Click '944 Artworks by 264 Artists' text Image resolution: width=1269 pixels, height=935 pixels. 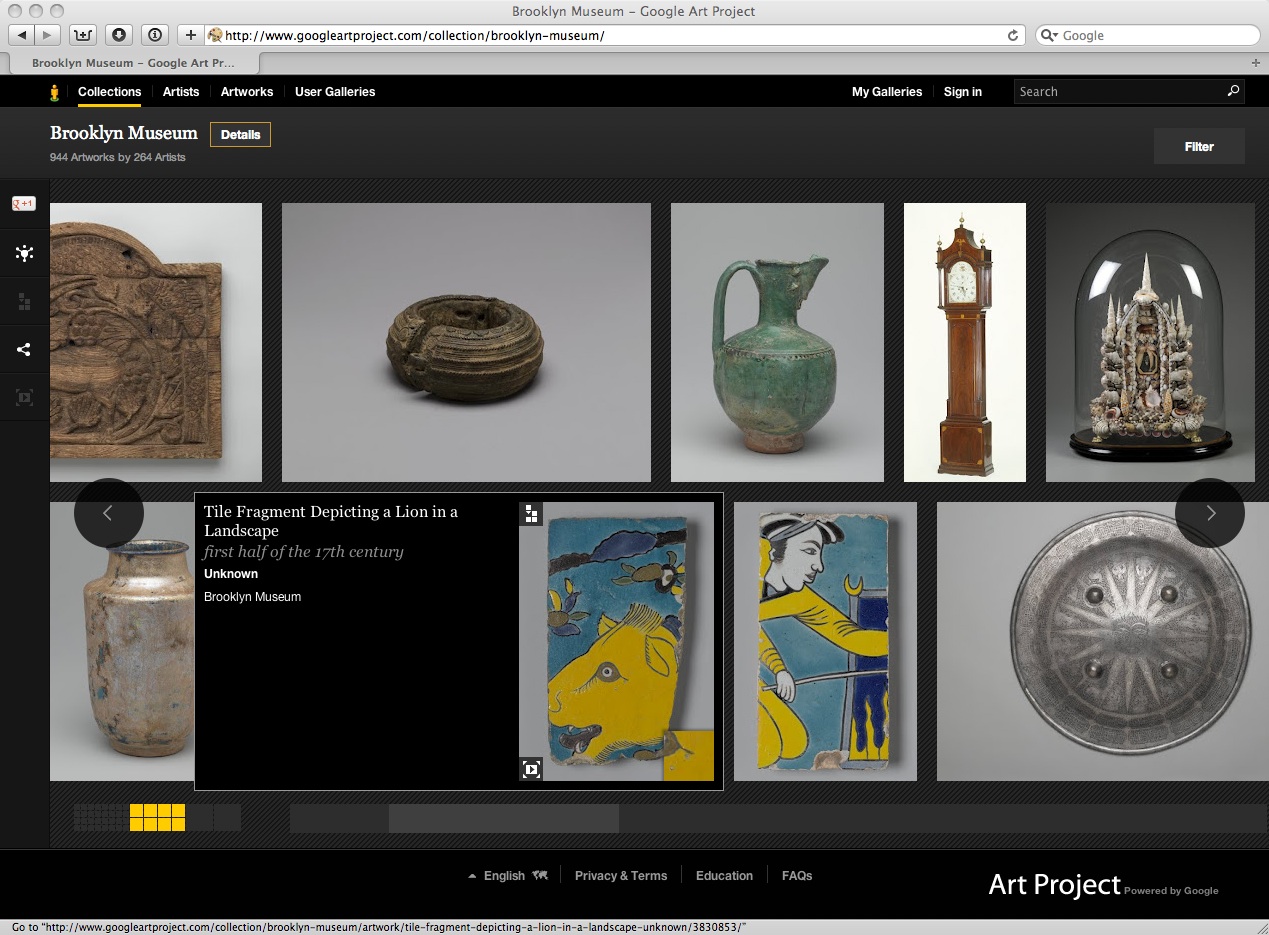[x=118, y=157]
